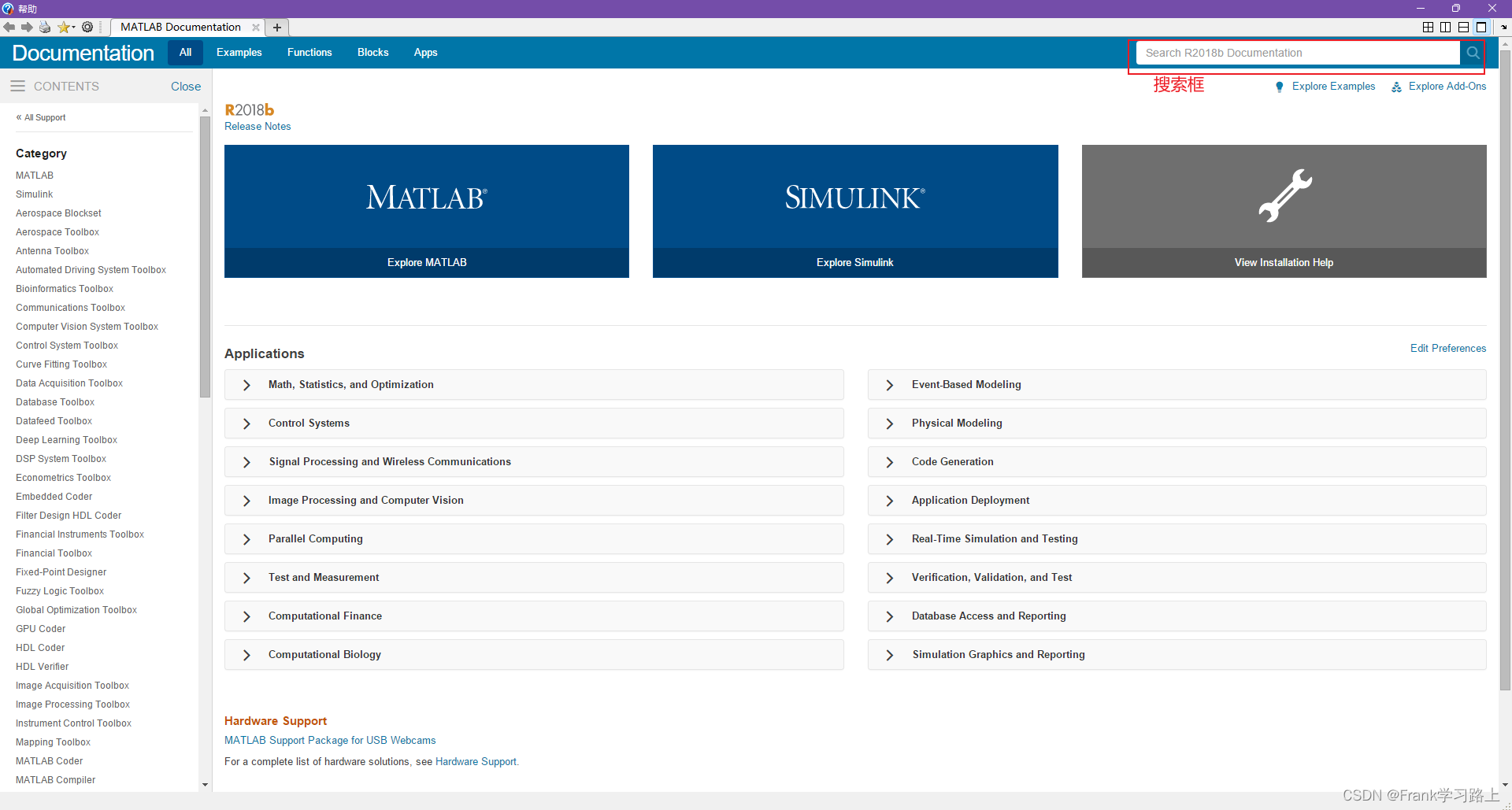Screen dimensions: 1512x810
Task: Open Image Processing Toolbox category
Action: 72,705
